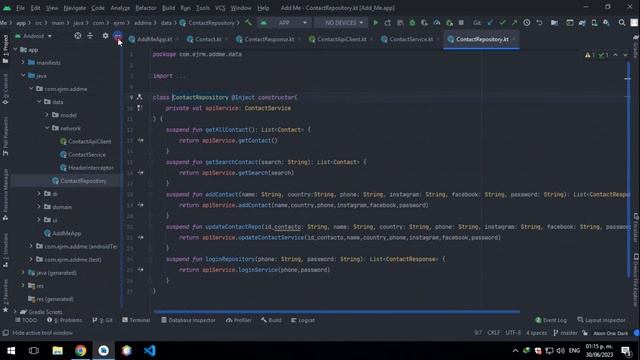Open the Layout Inspector
Viewport: 640px width, 360px height.
601,320
